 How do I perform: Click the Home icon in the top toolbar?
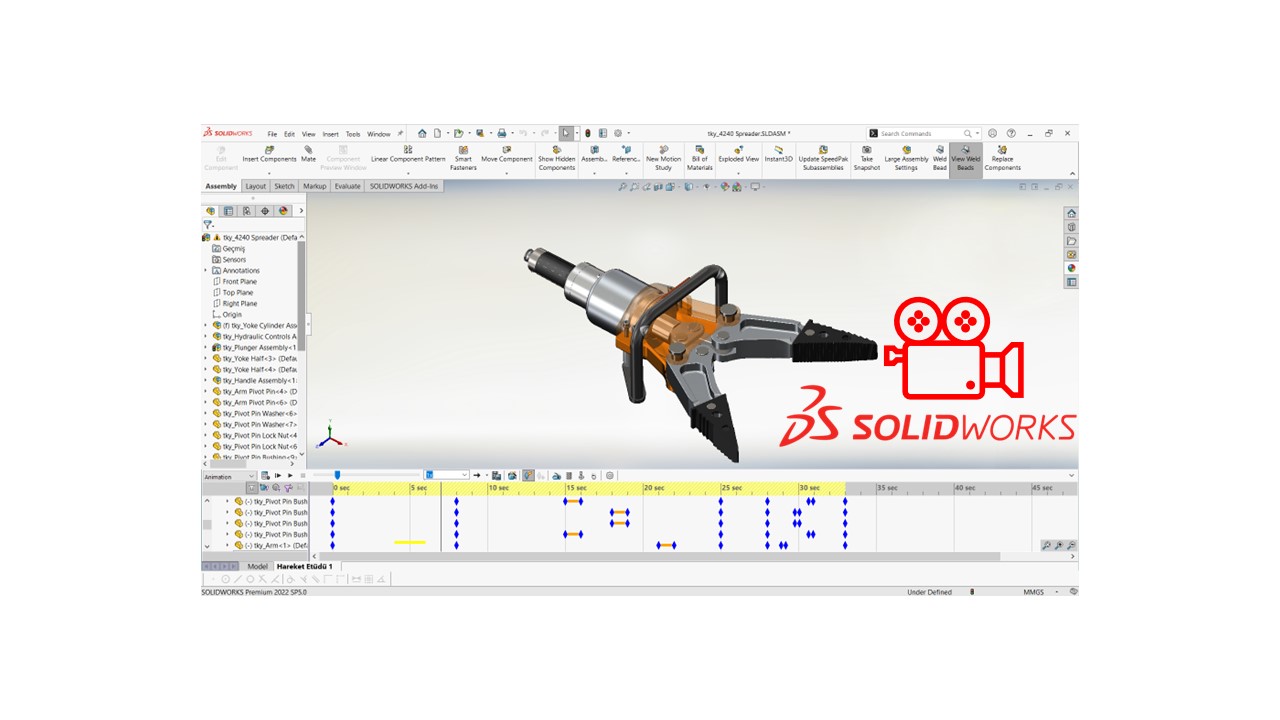[x=422, y=133]
